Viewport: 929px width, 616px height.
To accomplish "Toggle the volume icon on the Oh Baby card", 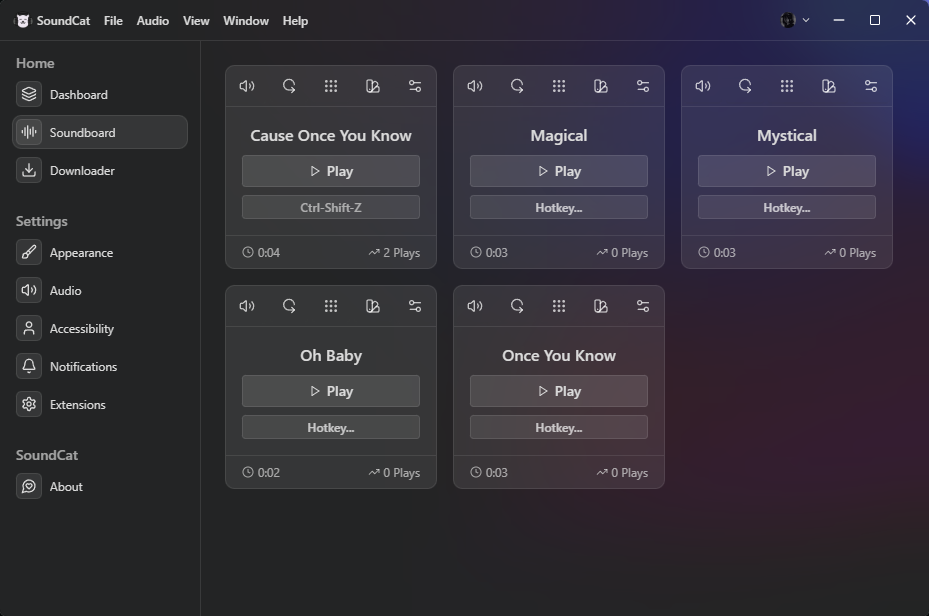I will (x=247, y=306).
